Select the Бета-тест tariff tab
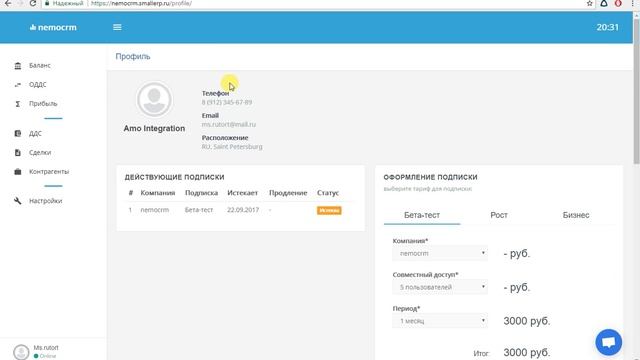This screenshot has height=360, width=640. (422, 215)
